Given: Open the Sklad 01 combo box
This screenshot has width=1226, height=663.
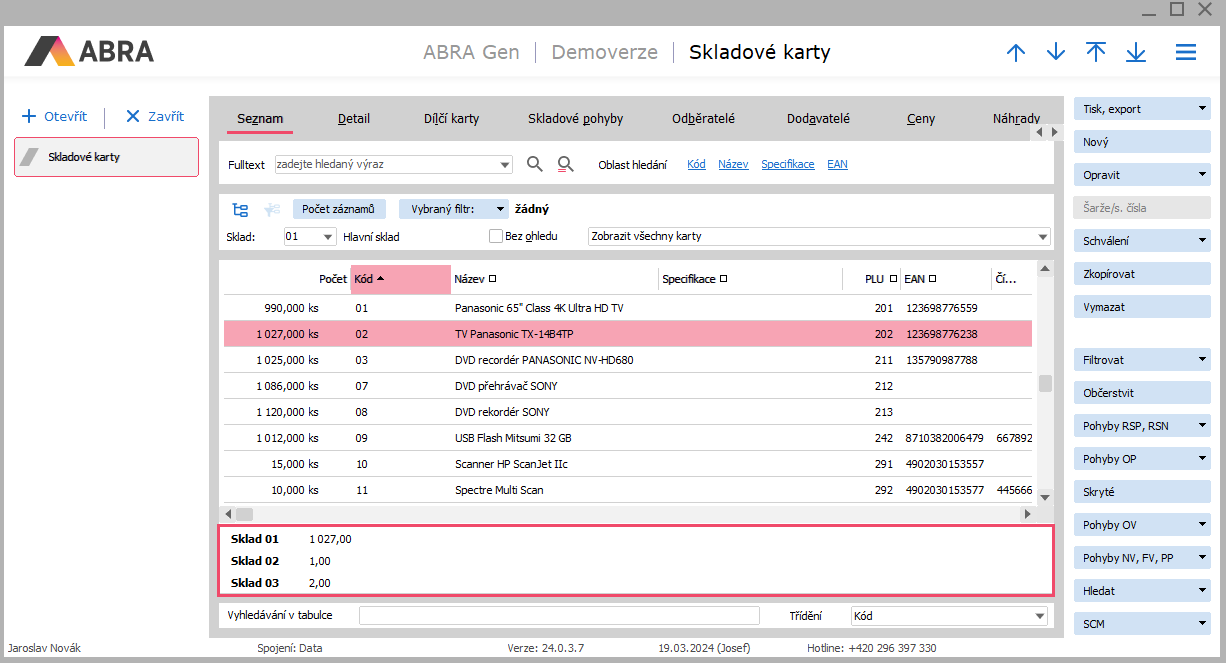Looking at the screenshot, I should tap(328, 237).
